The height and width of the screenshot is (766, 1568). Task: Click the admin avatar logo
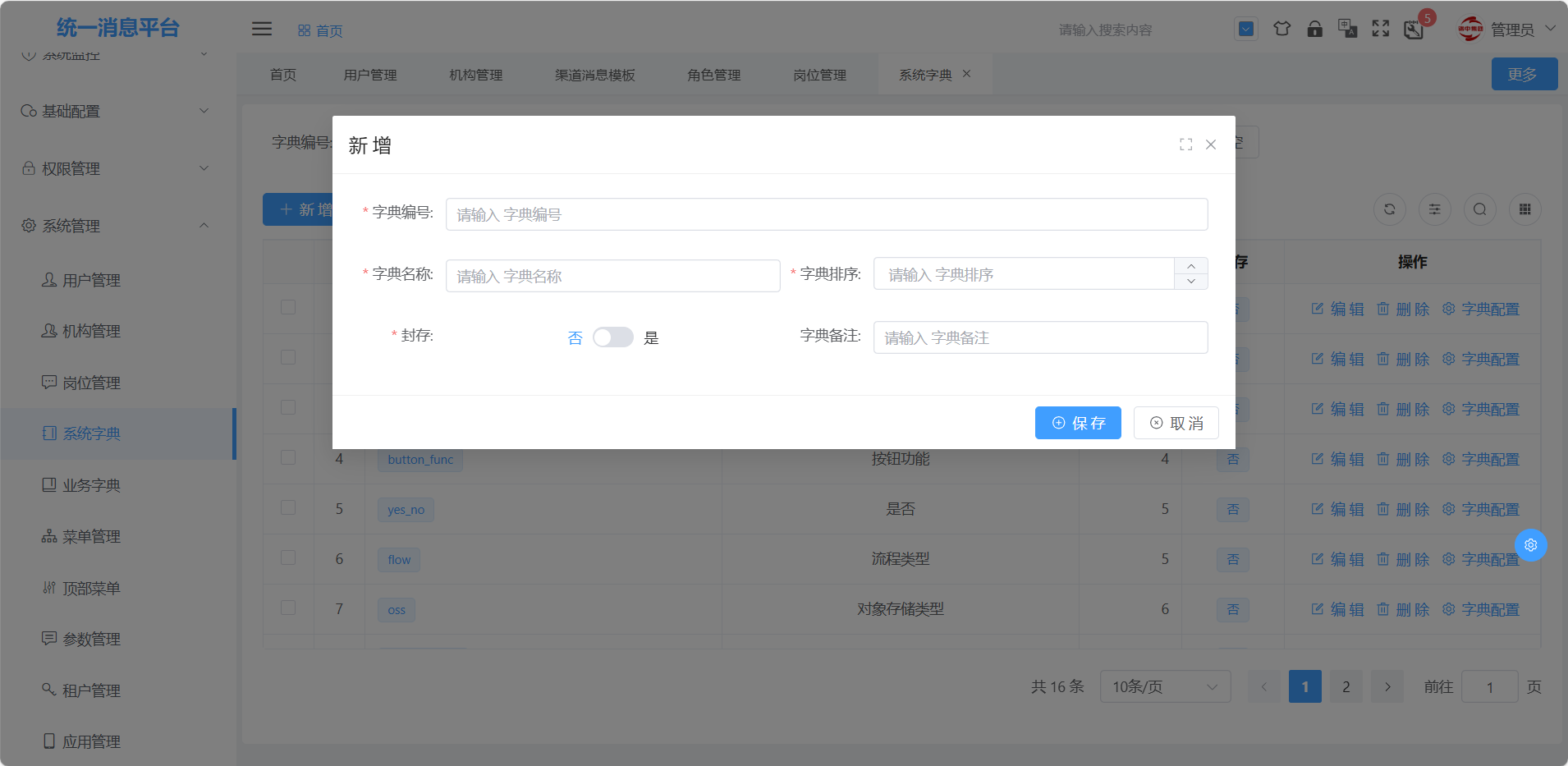point(1469,29)
